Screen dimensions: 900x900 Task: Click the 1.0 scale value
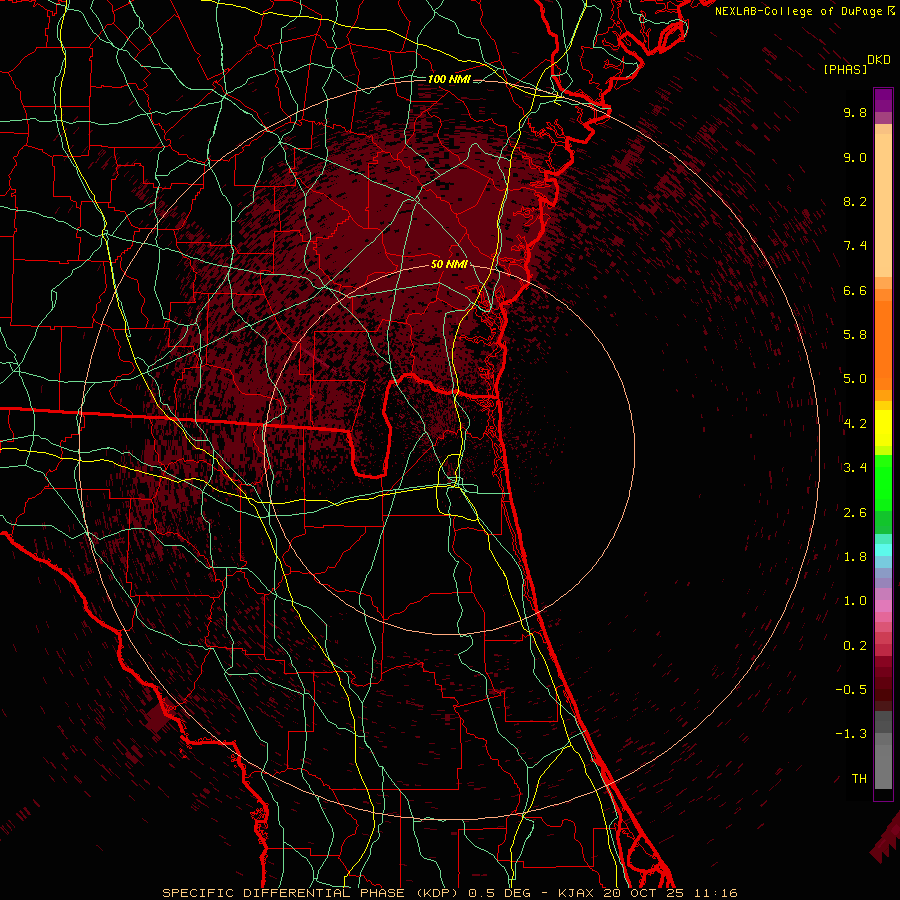tap(855, 601)
